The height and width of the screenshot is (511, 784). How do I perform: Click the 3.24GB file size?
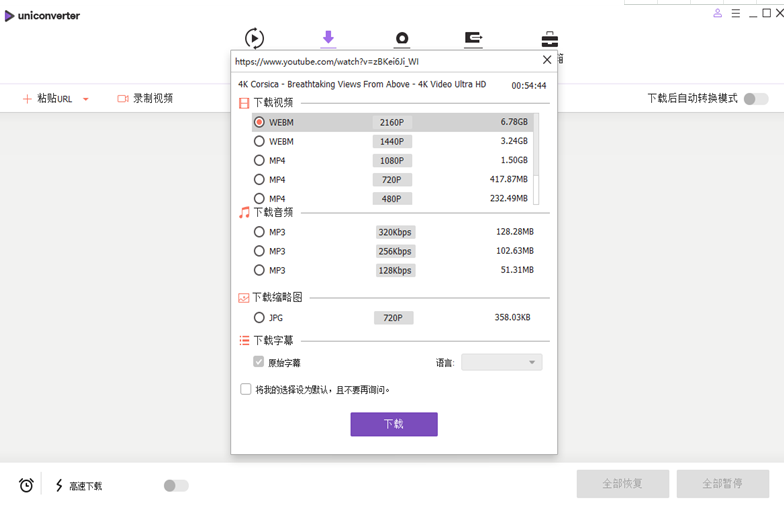514,141
